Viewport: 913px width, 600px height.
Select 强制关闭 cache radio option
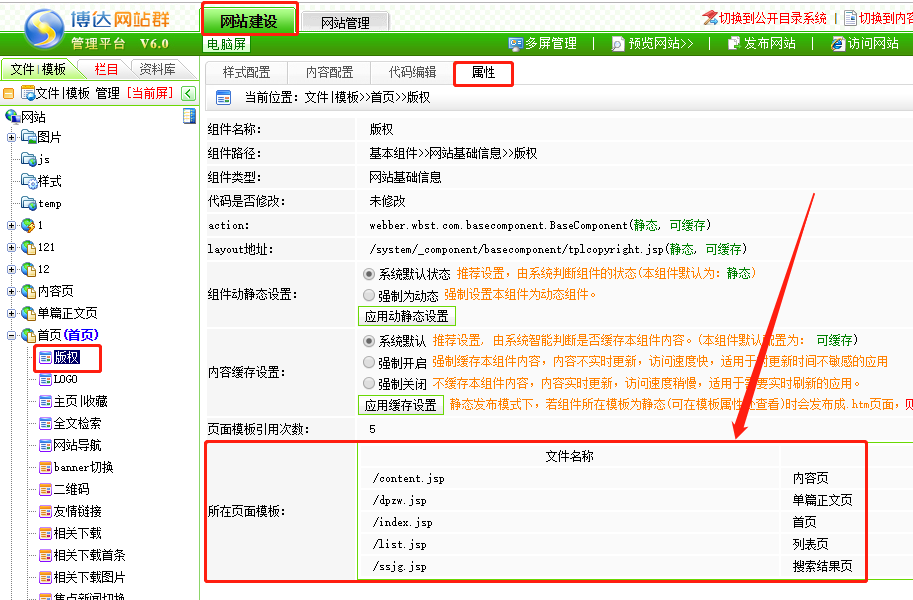[x=369, y=384]
